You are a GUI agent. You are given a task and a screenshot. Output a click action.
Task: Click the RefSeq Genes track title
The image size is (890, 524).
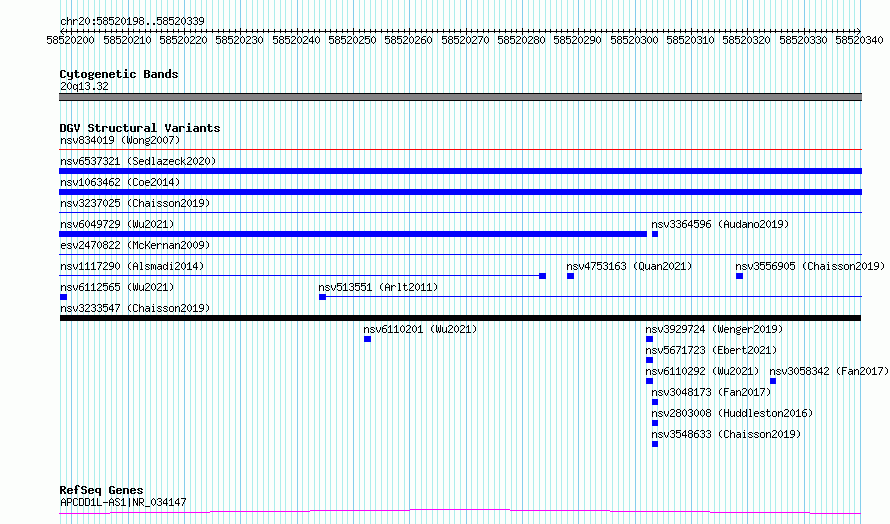point(101,490)
